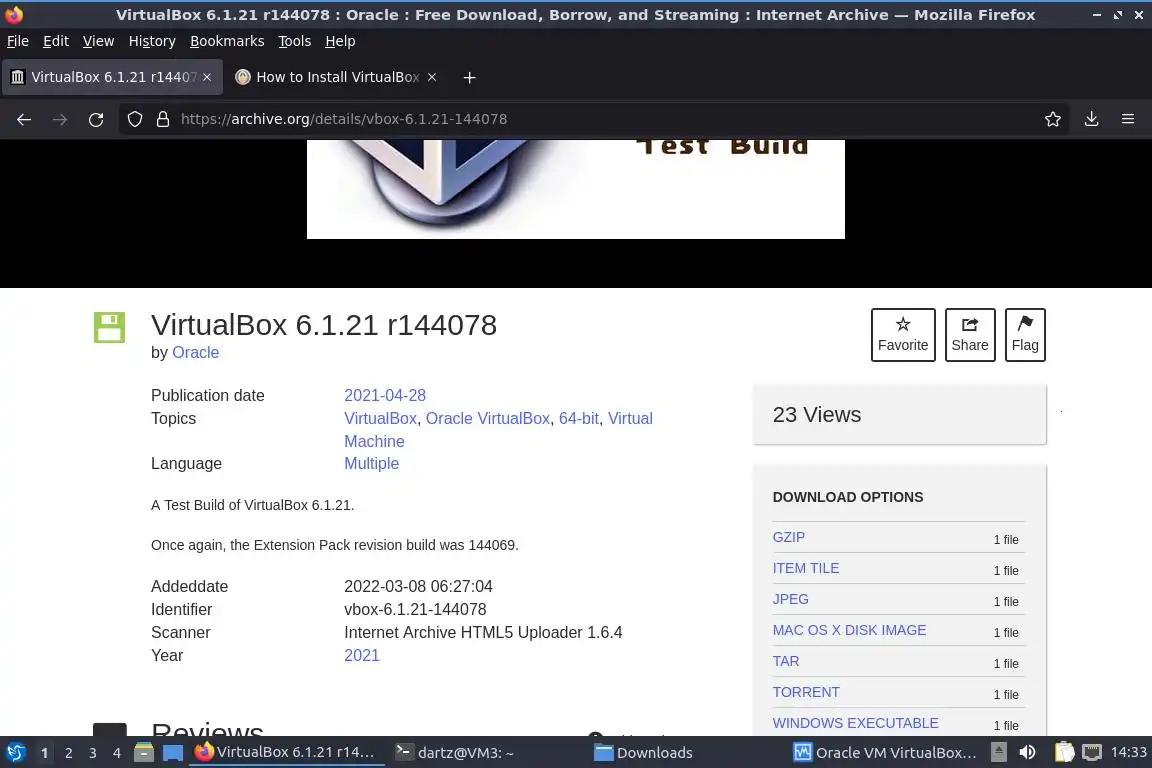Click the 2021-04-28 publication date link

click(385, 395)
